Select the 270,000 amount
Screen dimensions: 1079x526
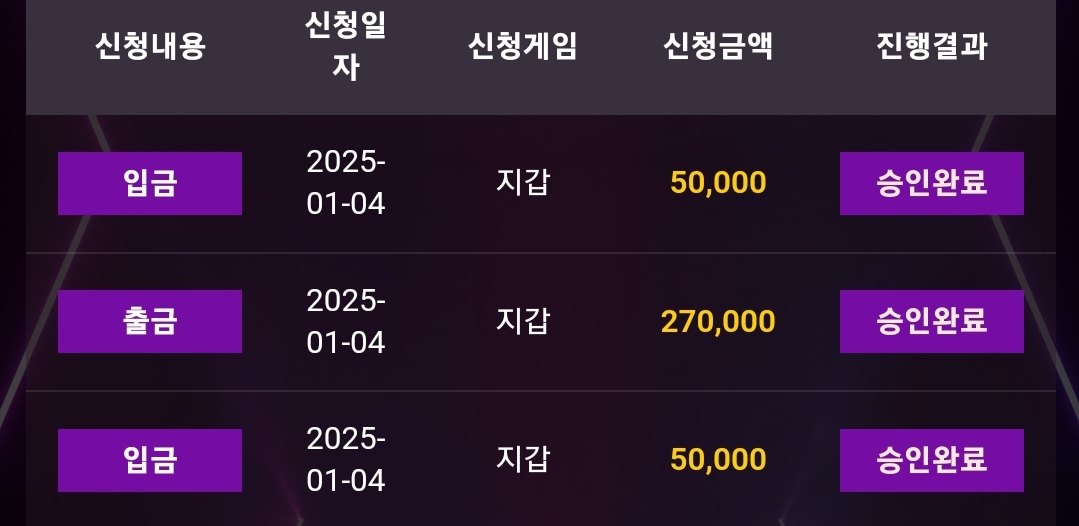718,321
